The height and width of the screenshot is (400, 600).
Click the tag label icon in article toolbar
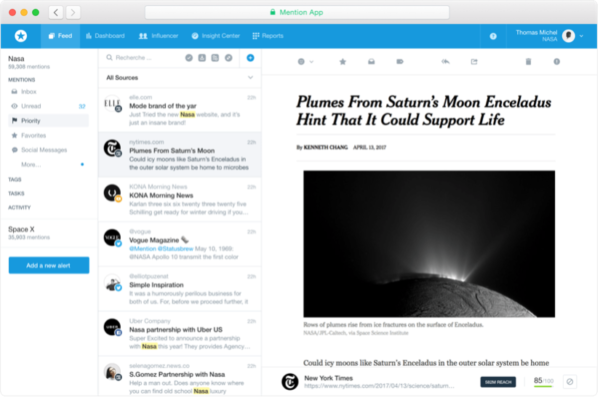399,62
